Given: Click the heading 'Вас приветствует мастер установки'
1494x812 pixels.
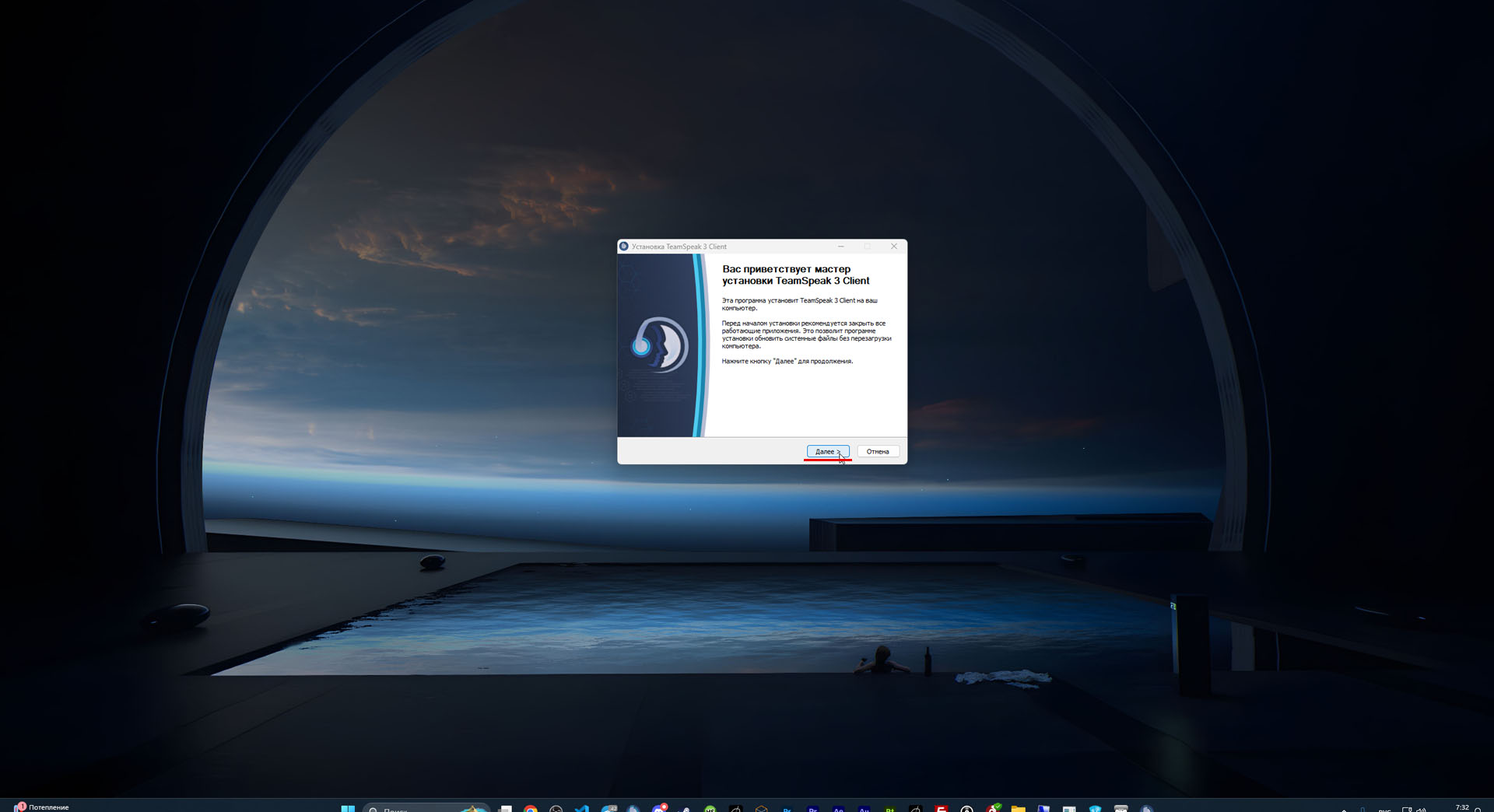Looking at the screenshot, I should (796, 275).
